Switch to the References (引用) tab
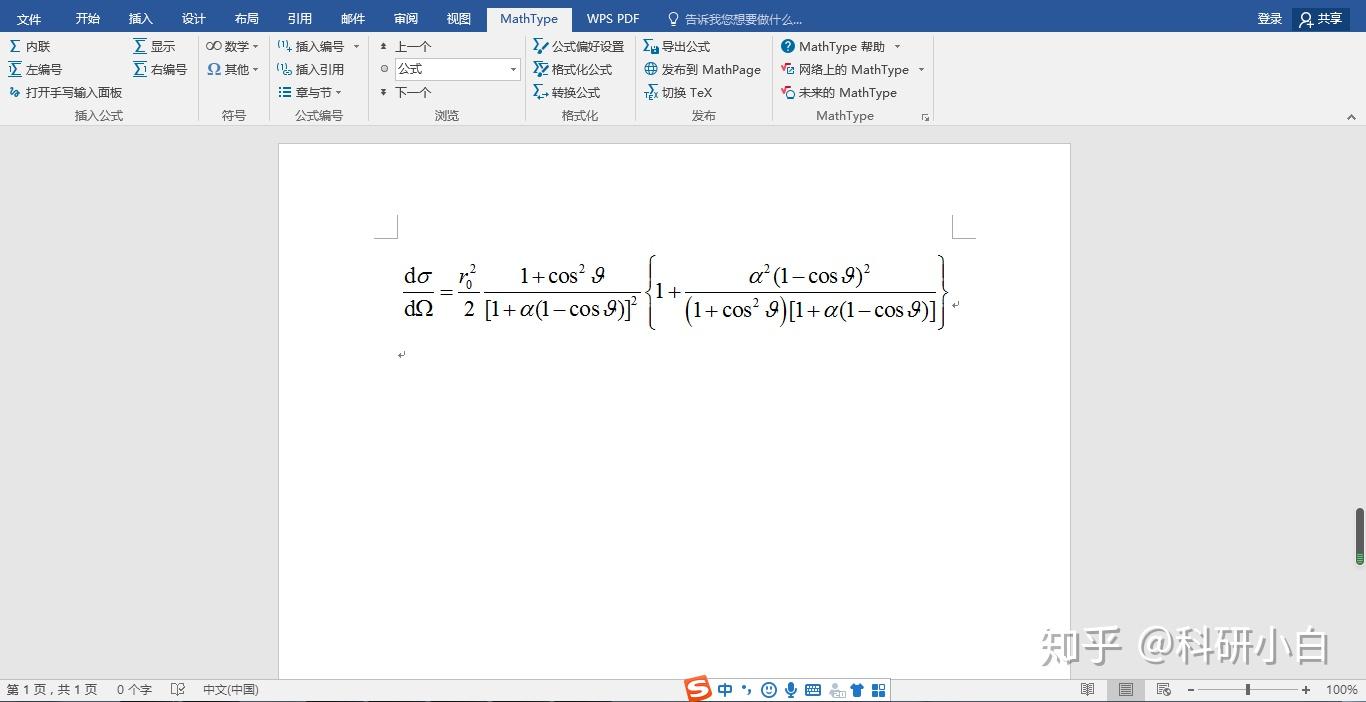Screen dimensions: 1366x702 tap(299, 19)
